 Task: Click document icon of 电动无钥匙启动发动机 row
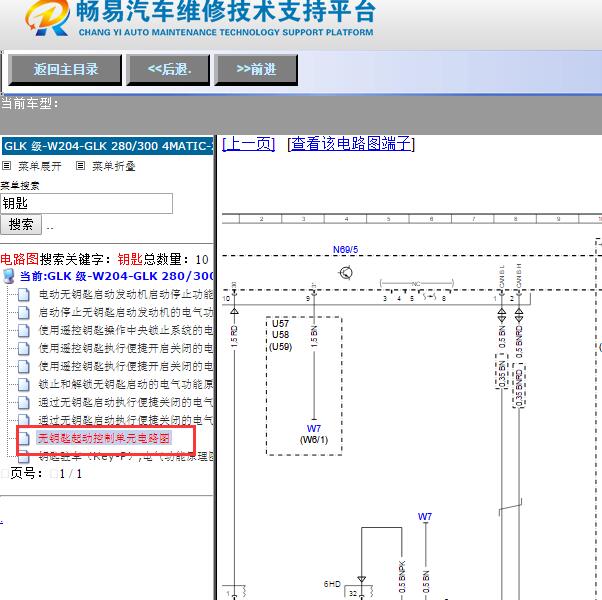pyautogui.click(x=23, y=295)
